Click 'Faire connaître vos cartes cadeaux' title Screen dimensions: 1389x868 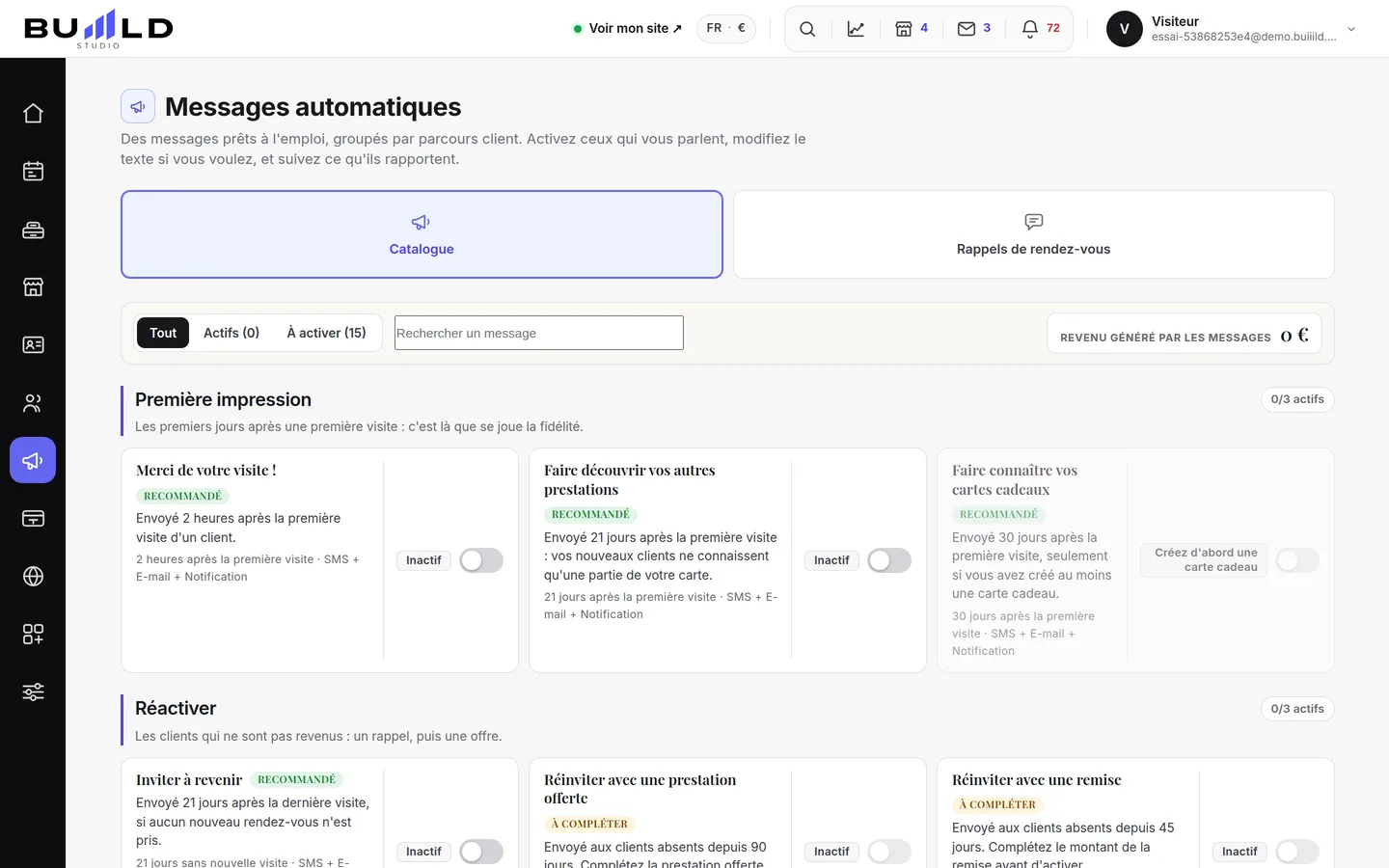point(1015,480)
